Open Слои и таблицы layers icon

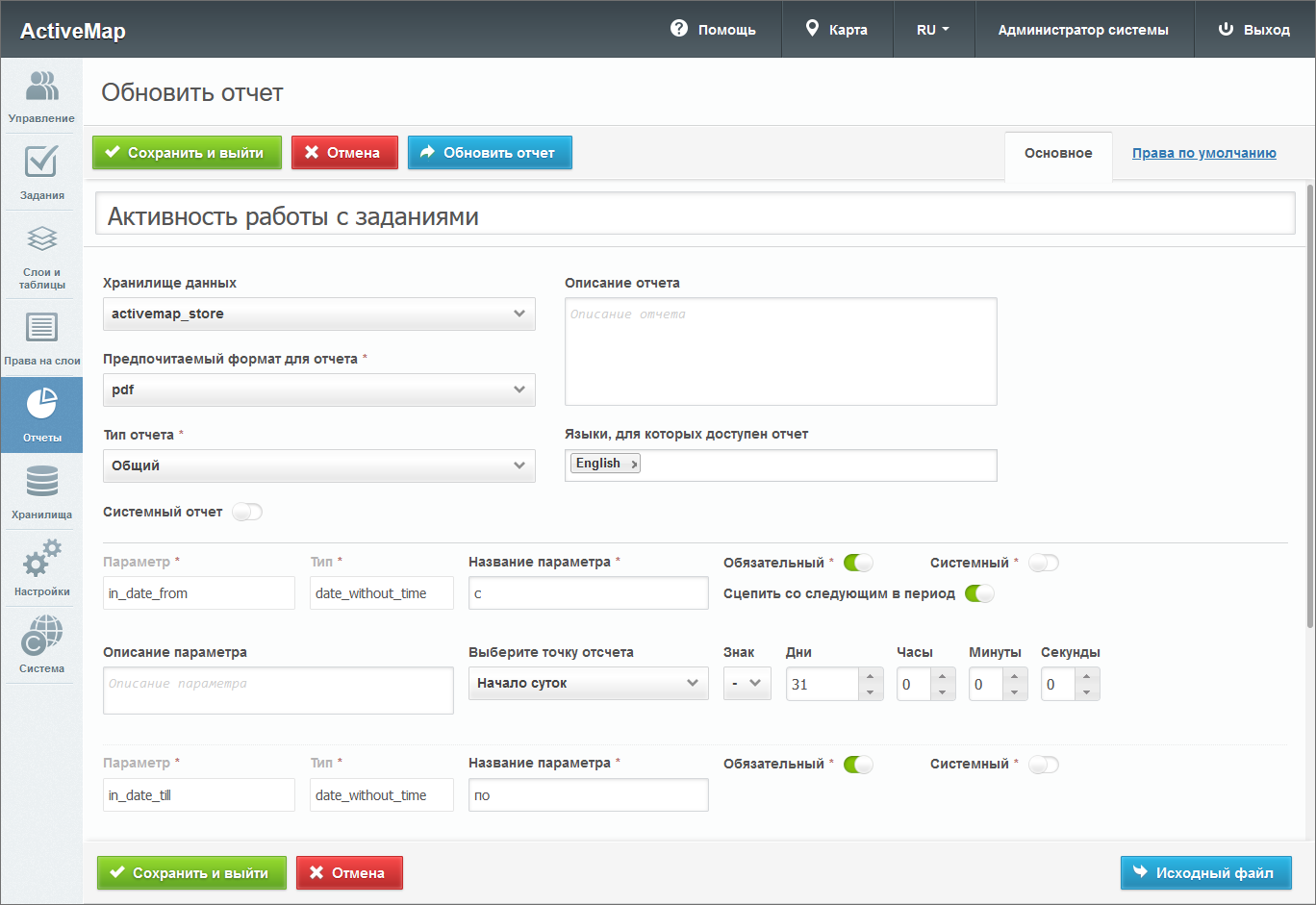click(41, 240)
